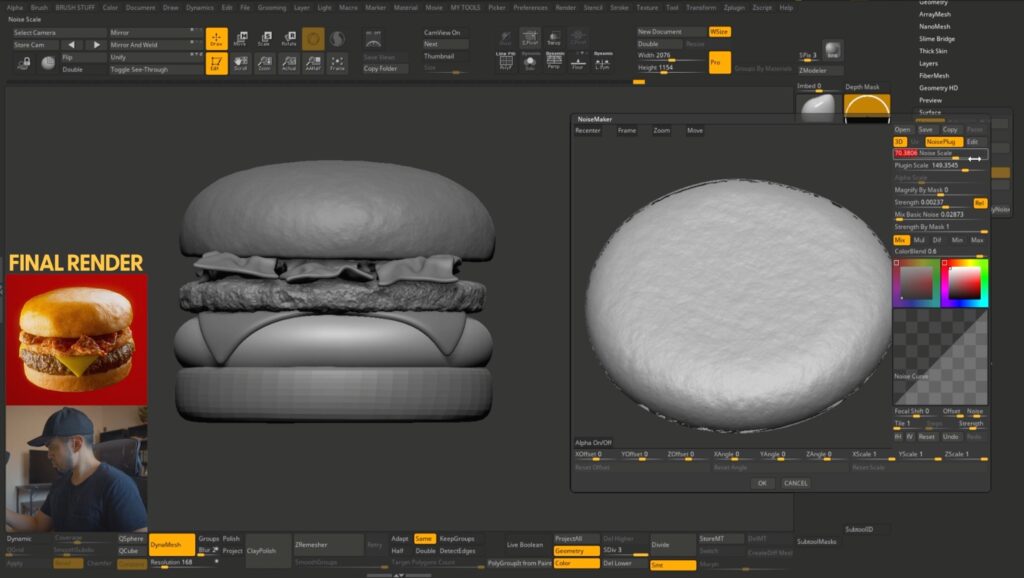Screen dimensions: 1024x578
Task: Click the Scroll canvas icon
Action: pyautogui.click(x=240, y=63)
